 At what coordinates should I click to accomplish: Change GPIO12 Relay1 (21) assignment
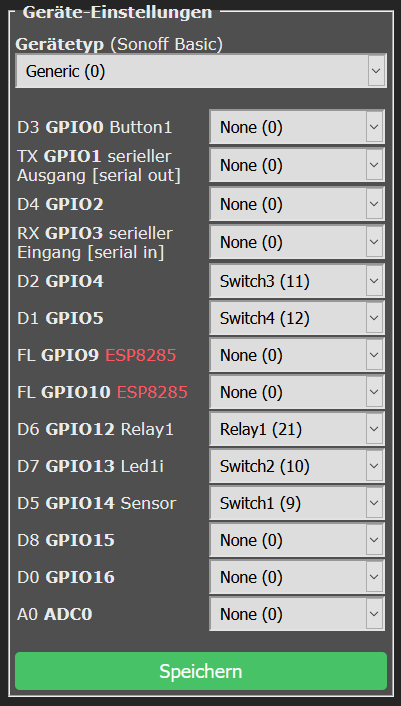[297, 430]
